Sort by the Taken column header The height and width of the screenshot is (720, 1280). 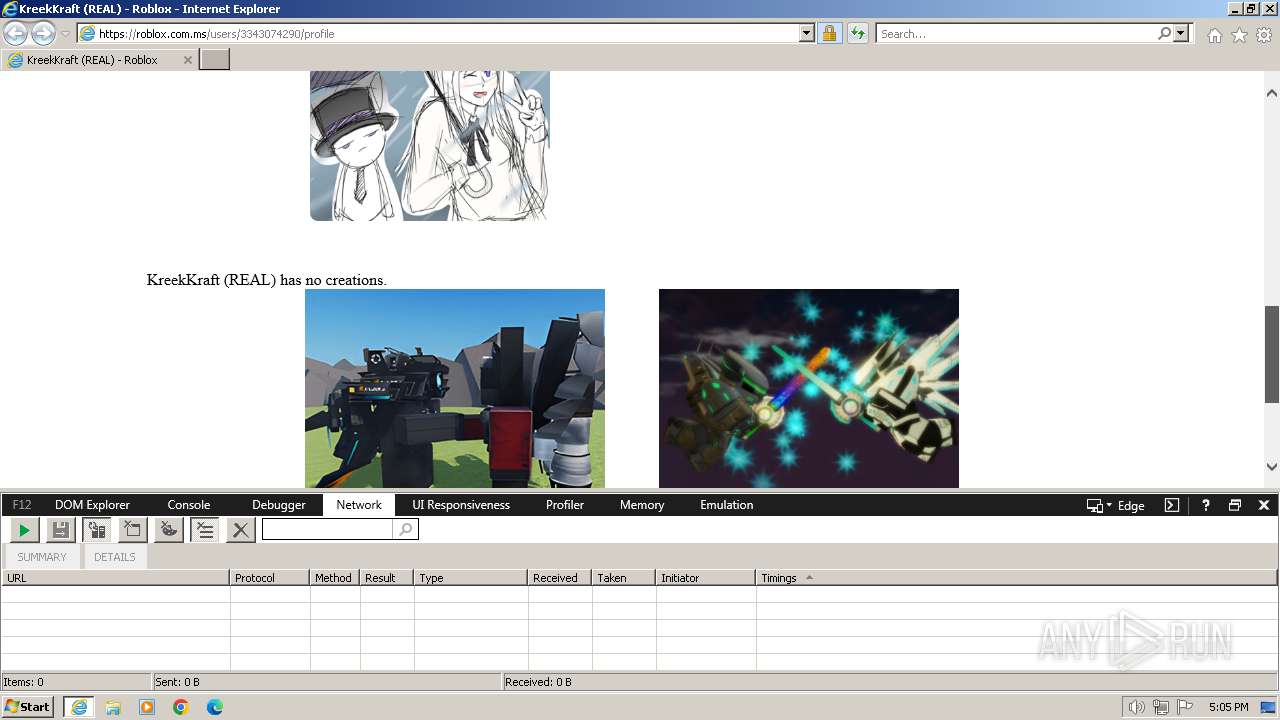(x=624, y=578)
